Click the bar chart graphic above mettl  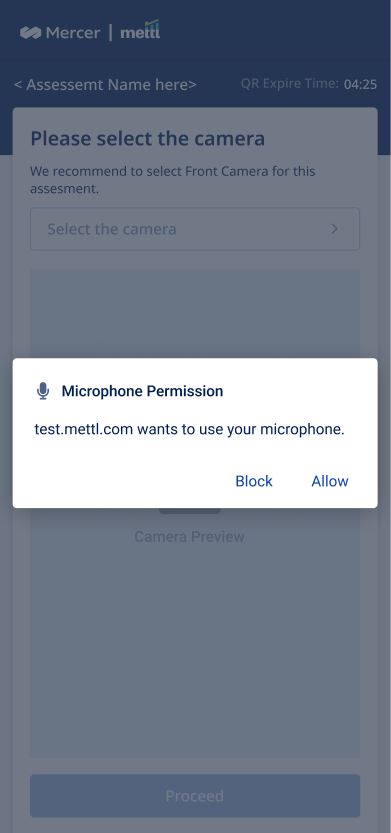[152, 24]
